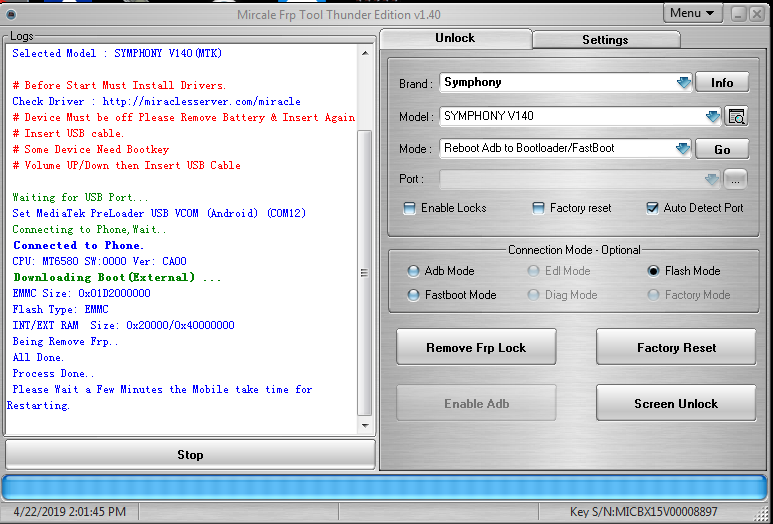Click the 'EMMC Size: 0x01D2000000' log line
This screenshot has width=773, height=524.
(x=81, y=293)
